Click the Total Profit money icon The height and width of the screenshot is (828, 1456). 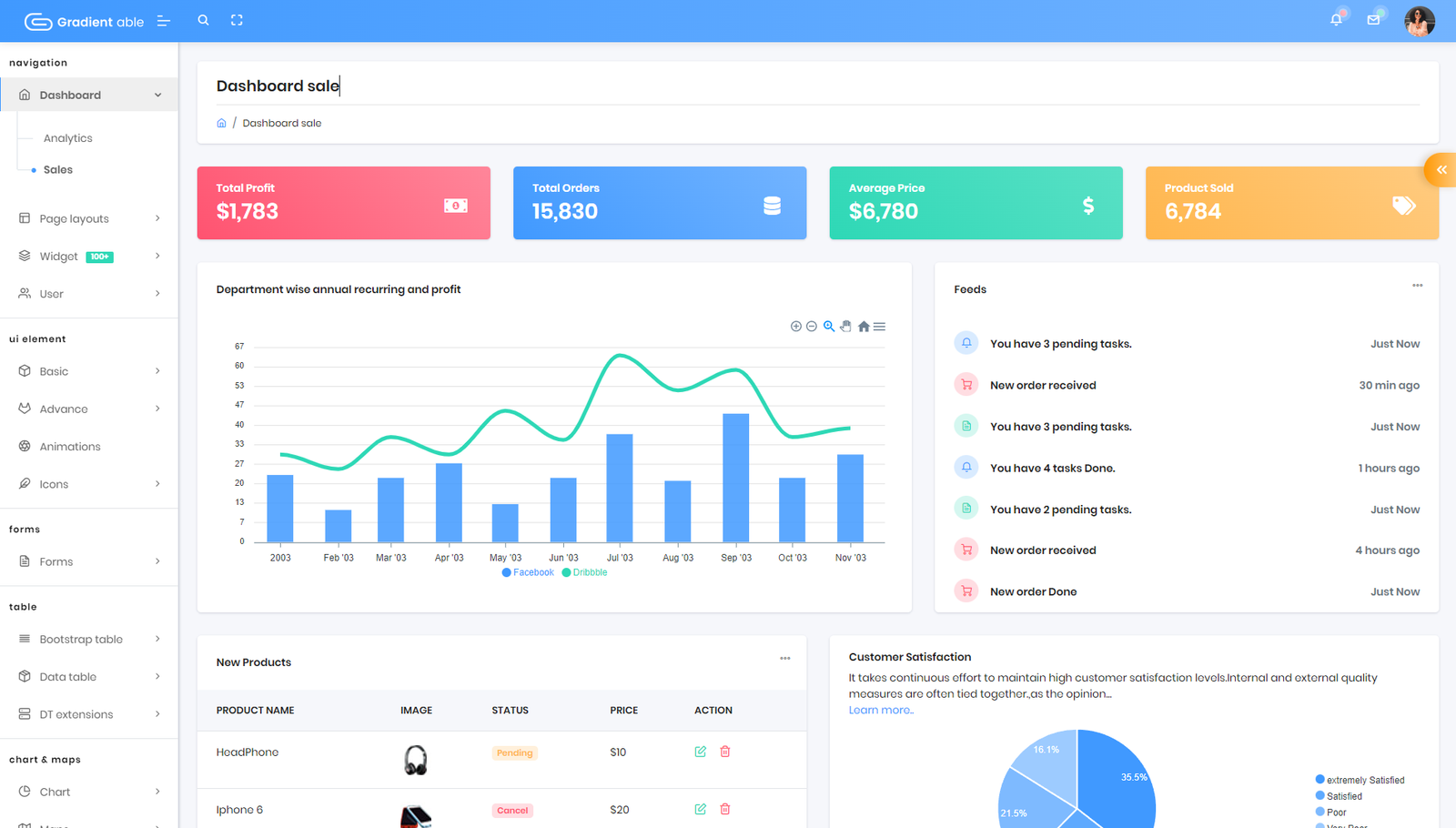tap(456, 206)
